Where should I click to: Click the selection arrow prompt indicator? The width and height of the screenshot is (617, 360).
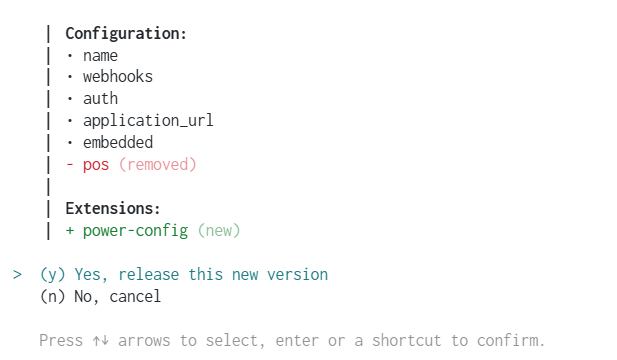17,275
